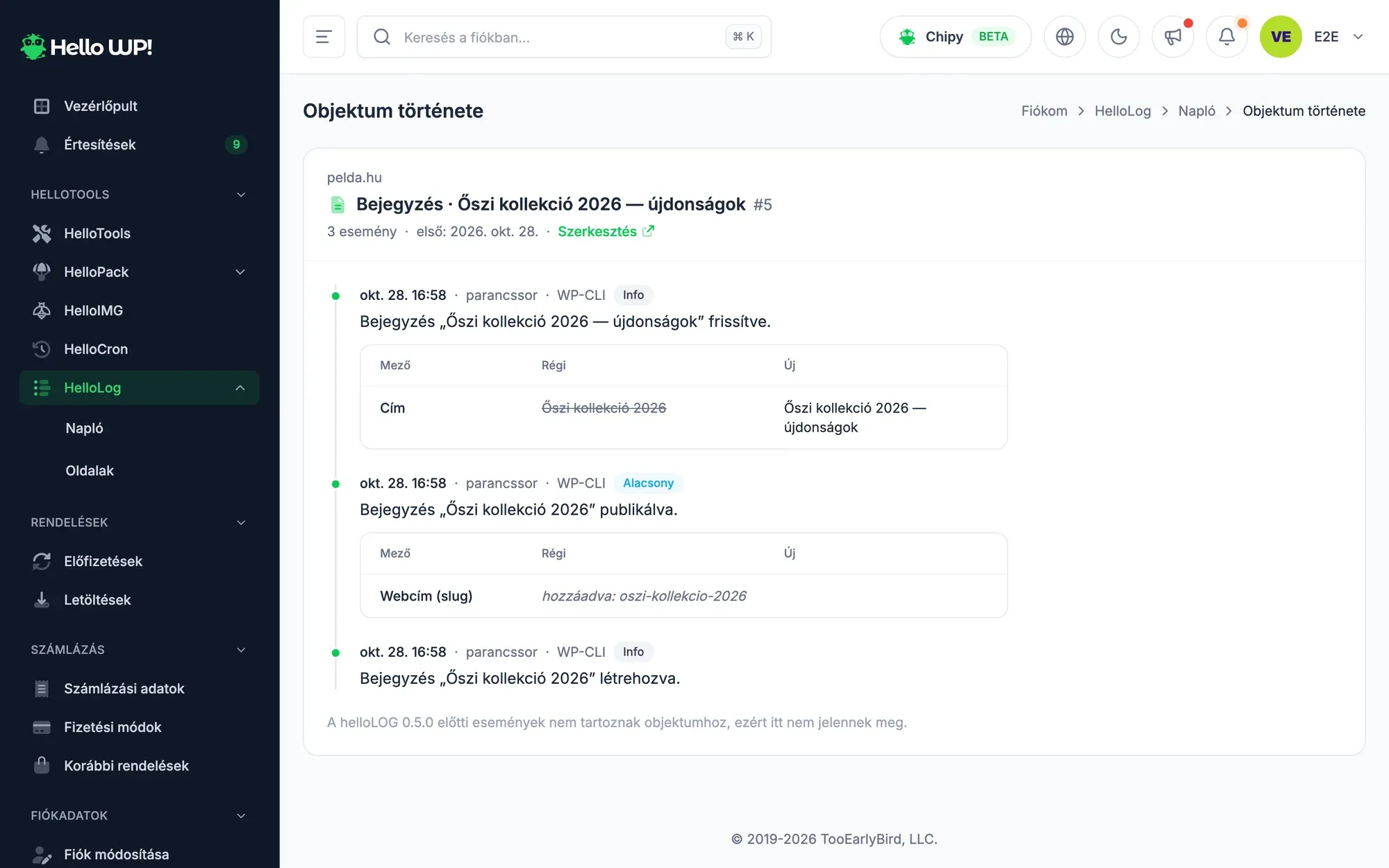Collapse the HelloLog submenu chevron
The width and height of the screenshot is (1389, 868).
(240, 387)
